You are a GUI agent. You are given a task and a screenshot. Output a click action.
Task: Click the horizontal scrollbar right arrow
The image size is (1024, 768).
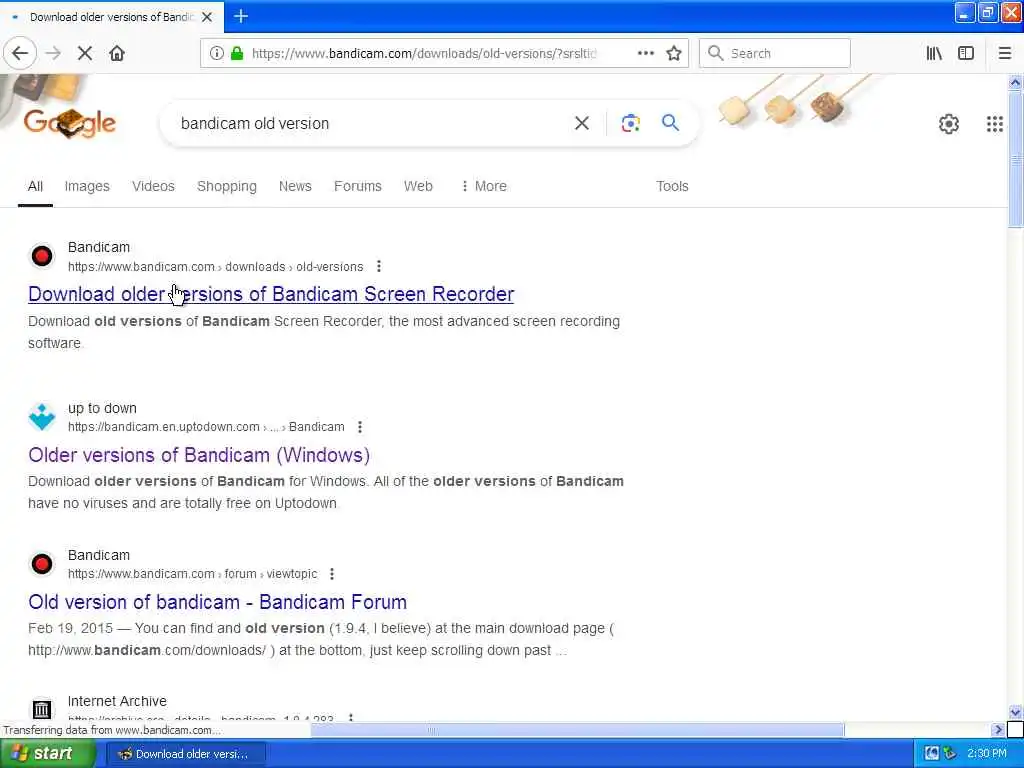pyautogui.click(x=997, y=729)
